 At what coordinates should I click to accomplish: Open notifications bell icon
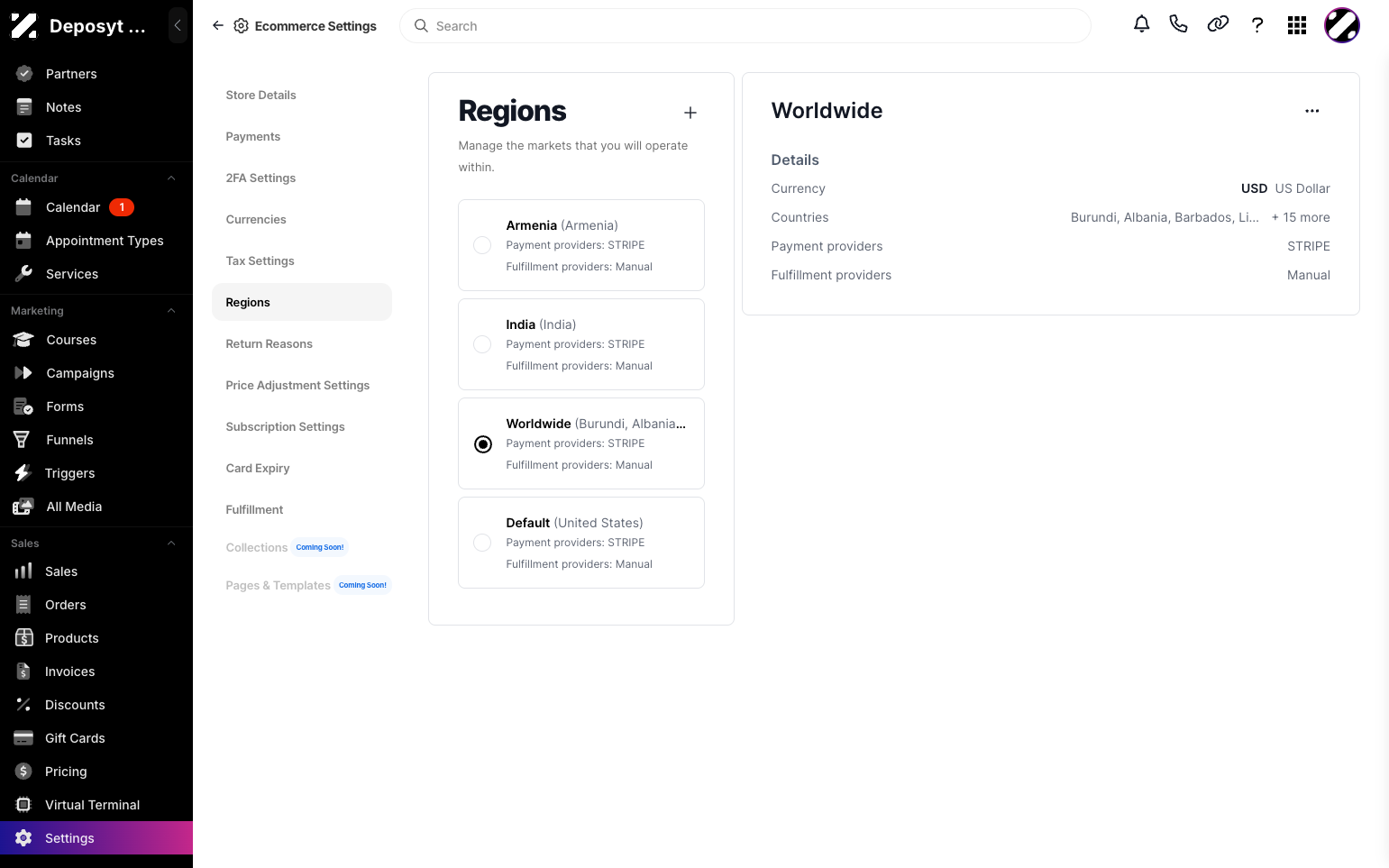click(1142, 25)
